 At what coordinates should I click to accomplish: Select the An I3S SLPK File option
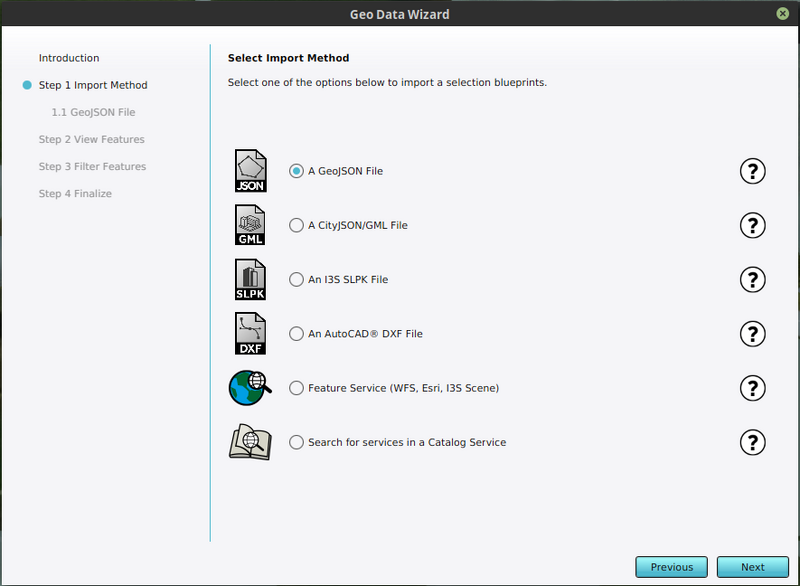(296, 279)
